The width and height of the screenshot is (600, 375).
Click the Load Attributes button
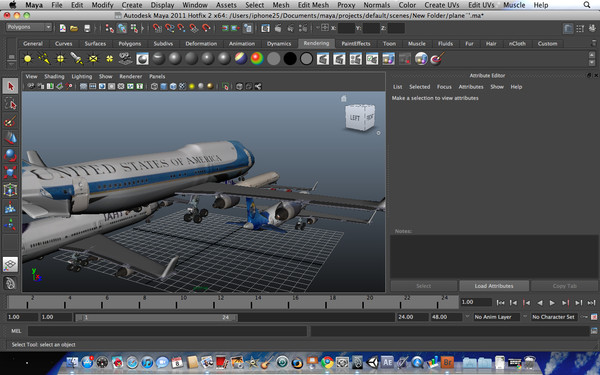pos(494,286)
